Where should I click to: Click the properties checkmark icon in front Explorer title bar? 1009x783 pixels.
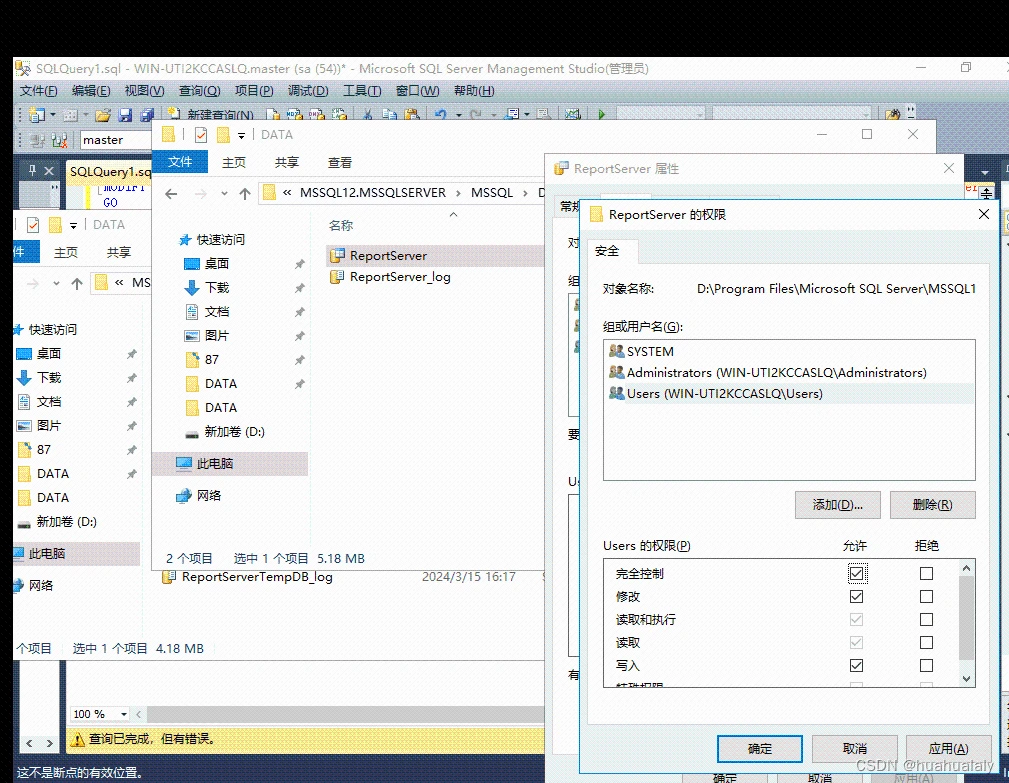[201, 134]
